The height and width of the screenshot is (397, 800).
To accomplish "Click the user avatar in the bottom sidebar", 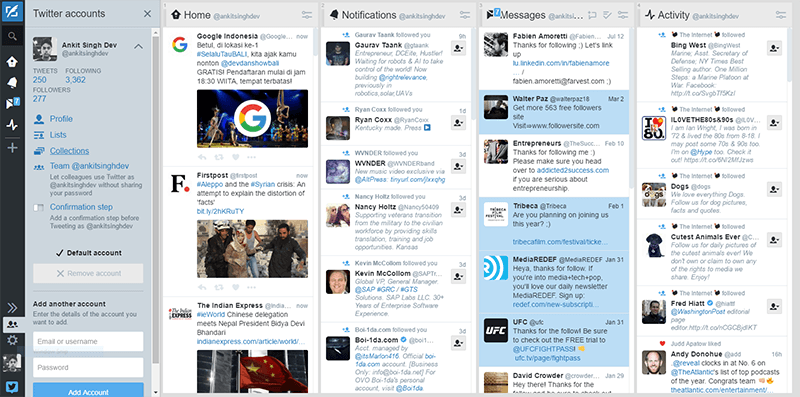I will pos(12,363).
